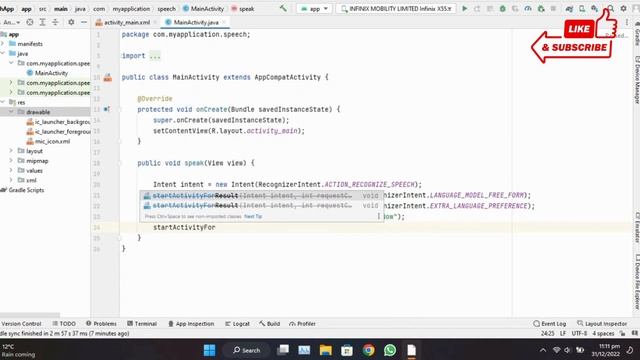Open Device File Explorer side tab
This screenshot has height=360, width=640.
click(x=637, y=282)
